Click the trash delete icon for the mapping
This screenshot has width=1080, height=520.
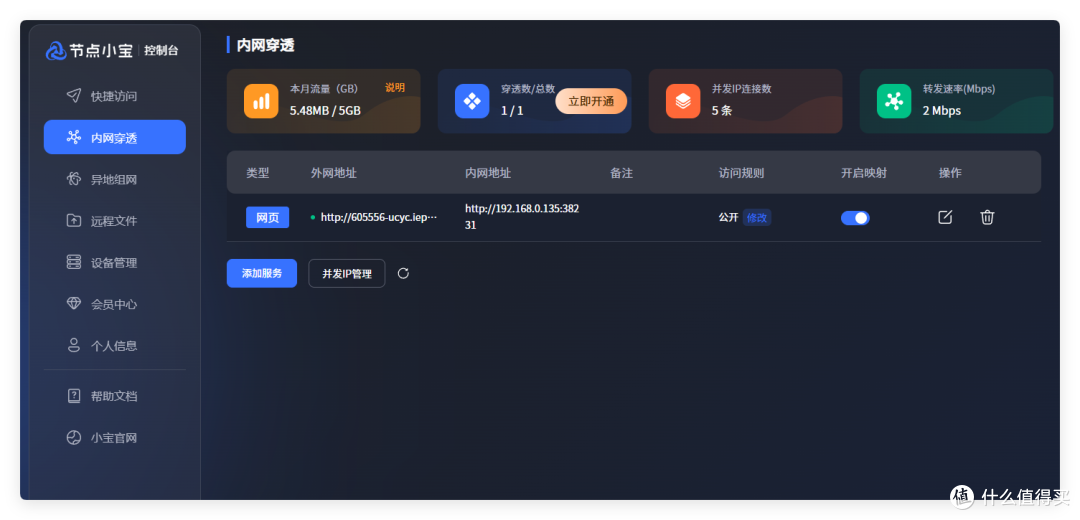(x=987, y=217)
